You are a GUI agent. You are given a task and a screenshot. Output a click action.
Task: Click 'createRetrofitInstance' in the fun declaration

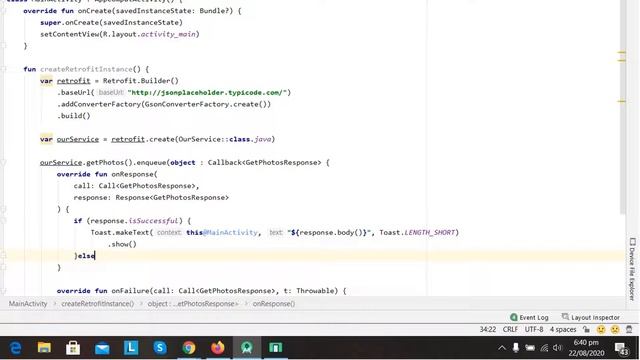click(x=86, y=69)
